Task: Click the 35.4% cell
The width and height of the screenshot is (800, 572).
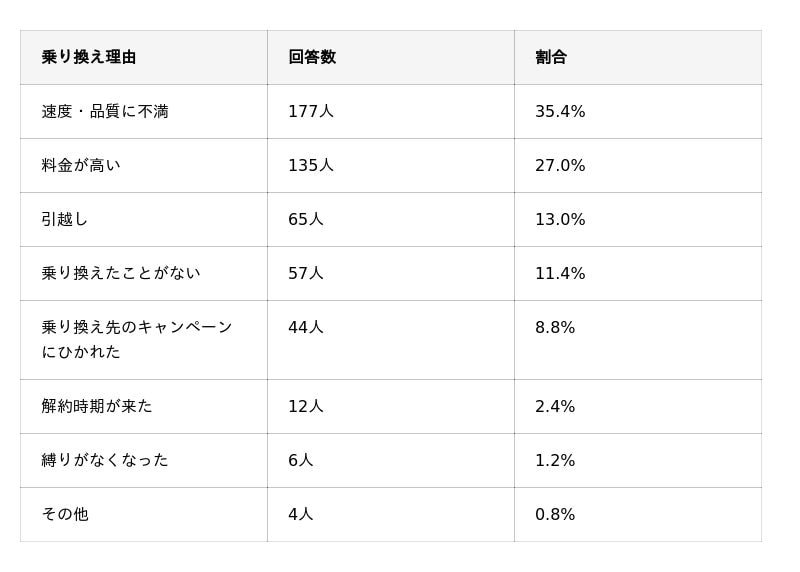Action: coord(560,111)
